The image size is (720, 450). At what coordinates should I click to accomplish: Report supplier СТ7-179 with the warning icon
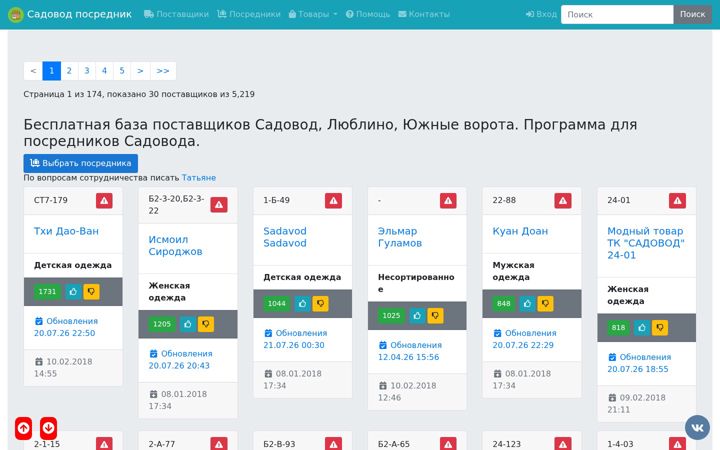coord(104,201)
